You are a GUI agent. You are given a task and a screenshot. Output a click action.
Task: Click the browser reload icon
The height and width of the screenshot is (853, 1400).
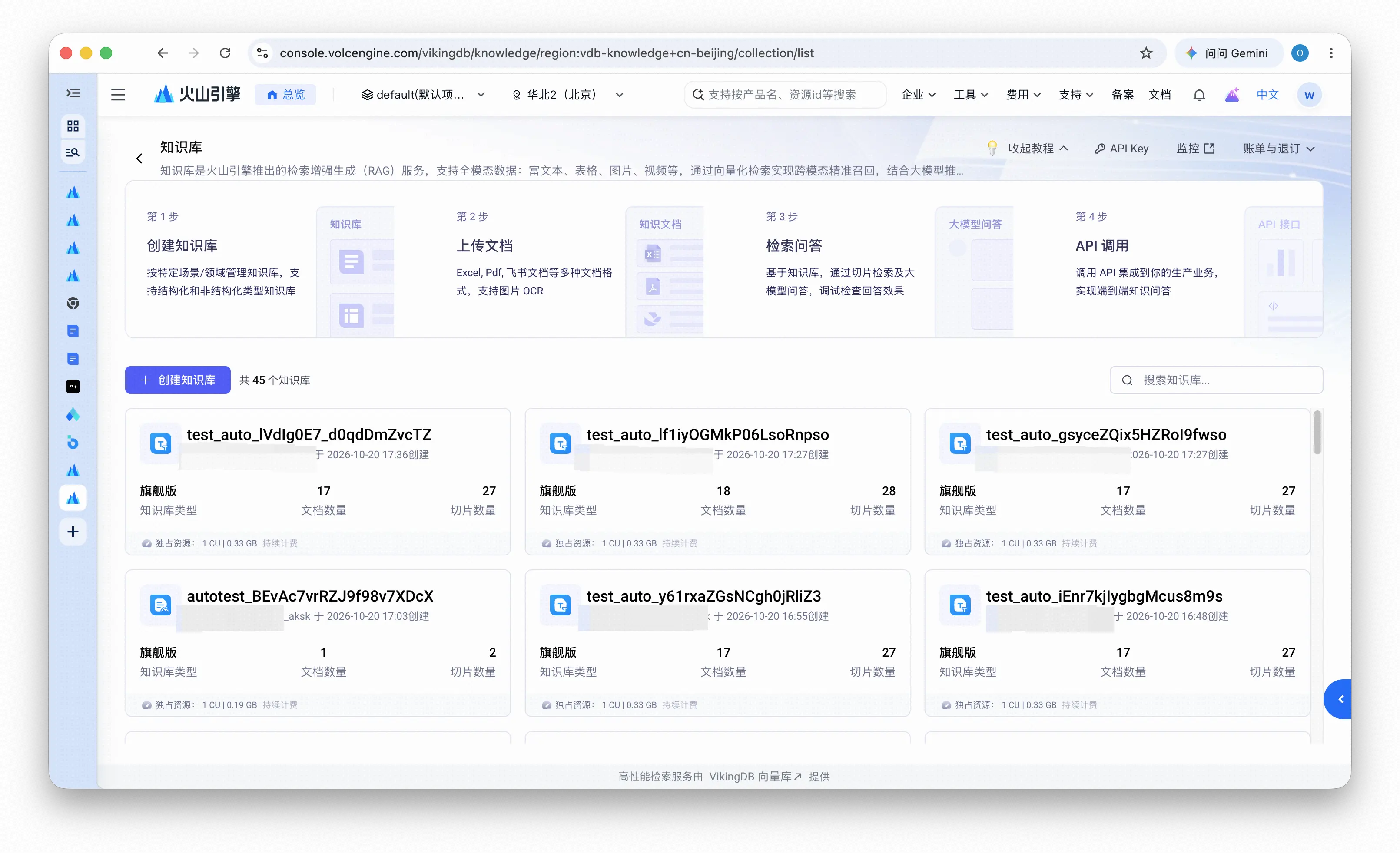225,53
